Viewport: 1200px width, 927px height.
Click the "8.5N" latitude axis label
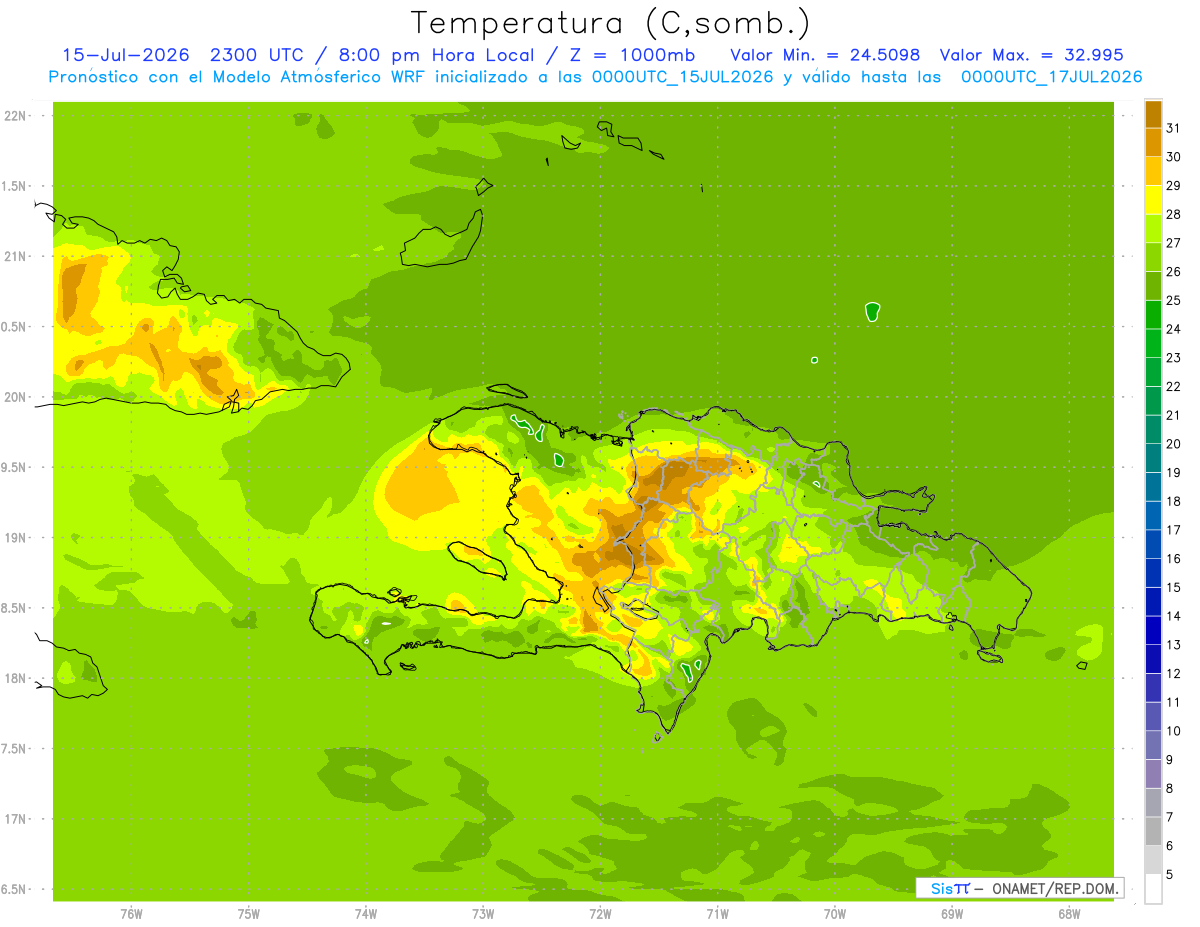pyautogui.click(x=15, y=608)
